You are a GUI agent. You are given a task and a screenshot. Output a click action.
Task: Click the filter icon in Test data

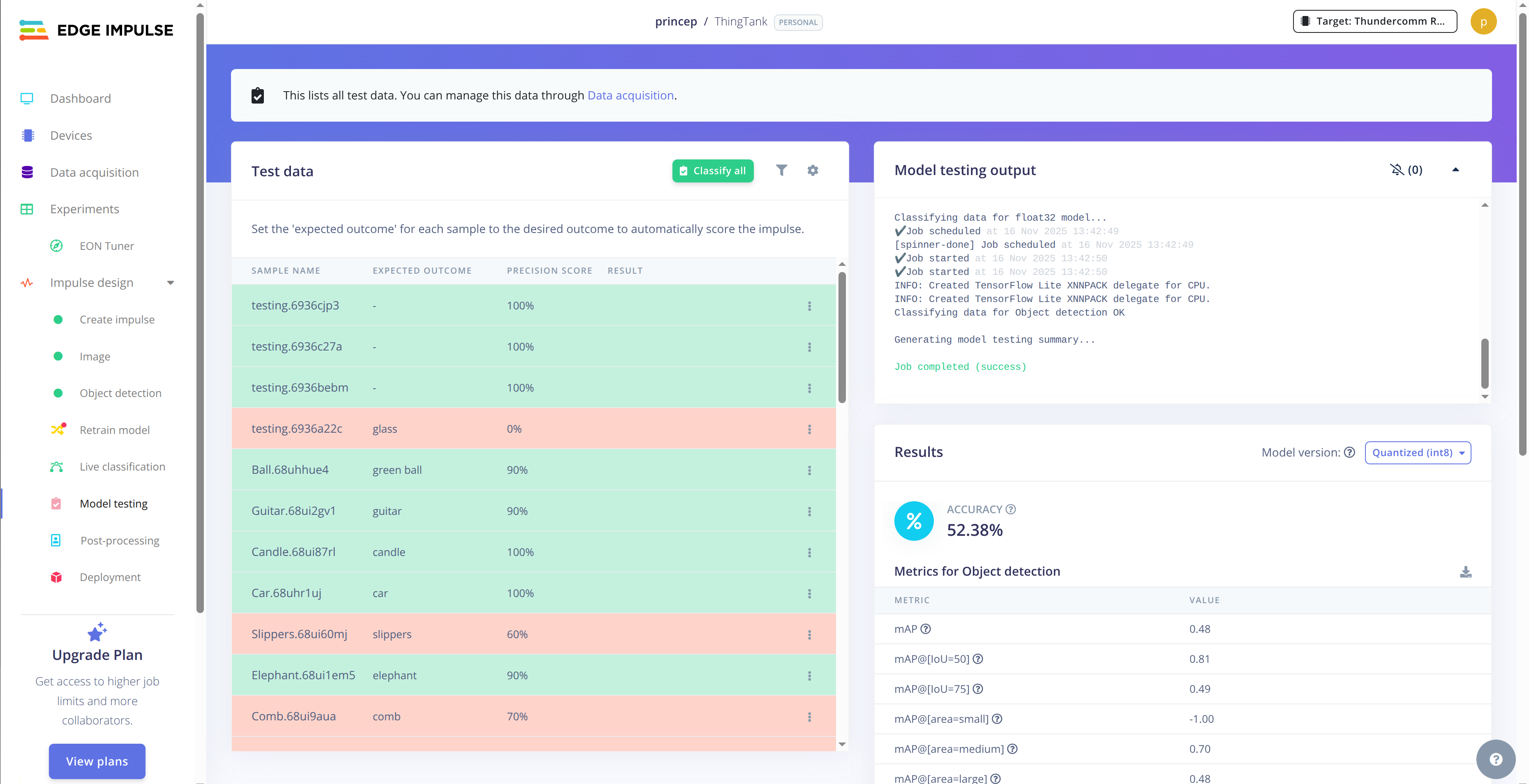781,171
